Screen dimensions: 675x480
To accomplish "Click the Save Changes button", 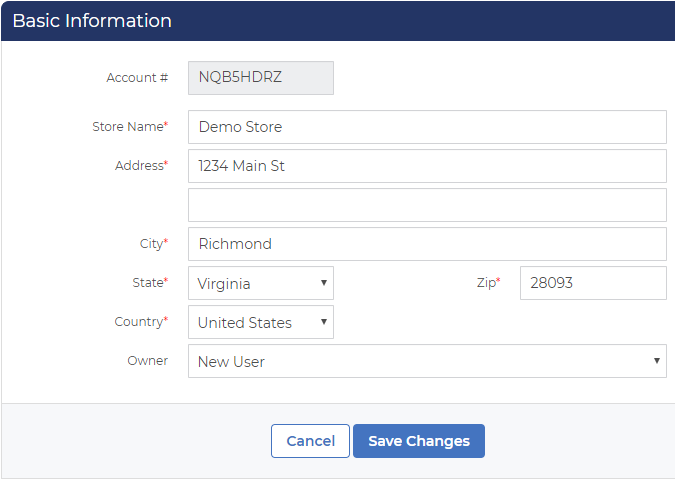I will [418, 441].
